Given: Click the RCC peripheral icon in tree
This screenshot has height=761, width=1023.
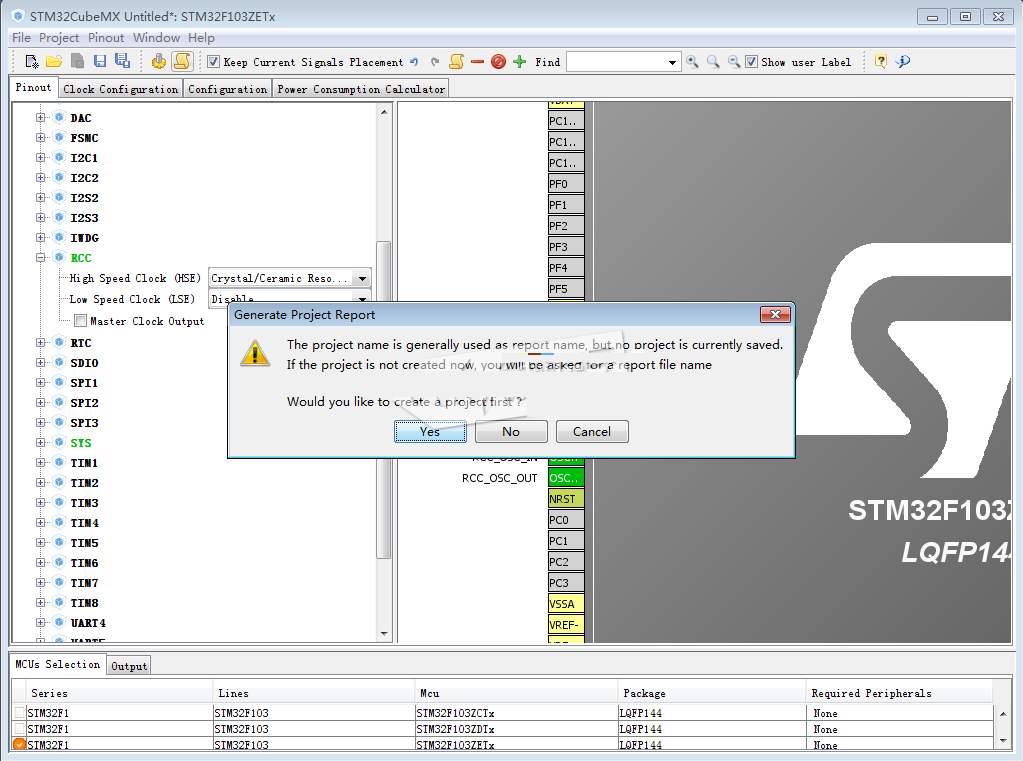Looking at the screenshot, I should pyautogui.click(x=59, y=257).
